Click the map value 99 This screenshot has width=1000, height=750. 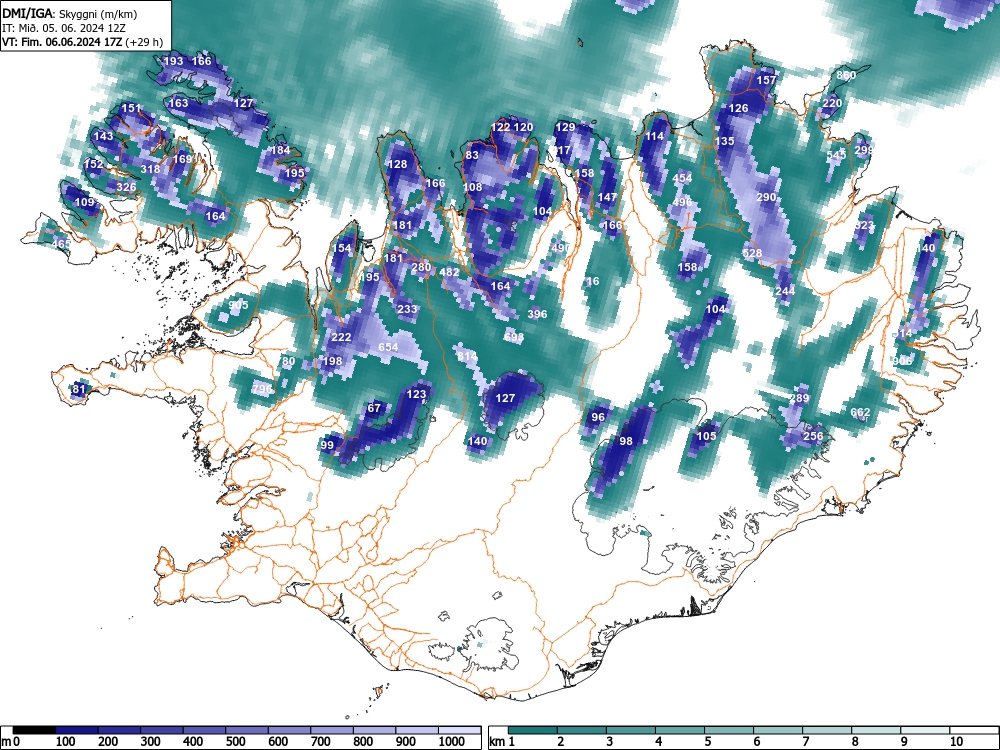click(x=327, y=445)
